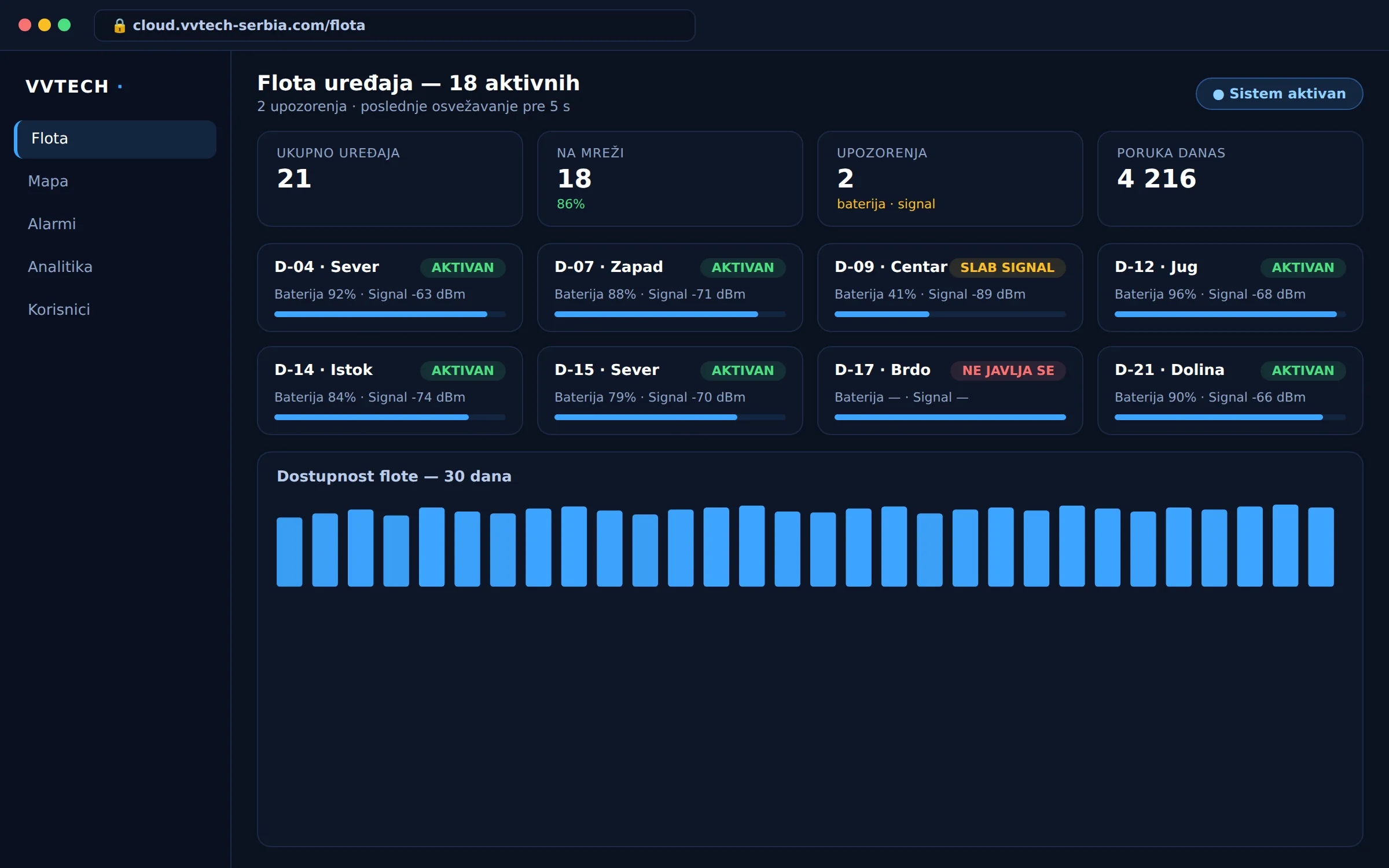This screenshot has height=868, width=1389.
Task: Open the Na mreži stat card
Action: click(670, 179)
